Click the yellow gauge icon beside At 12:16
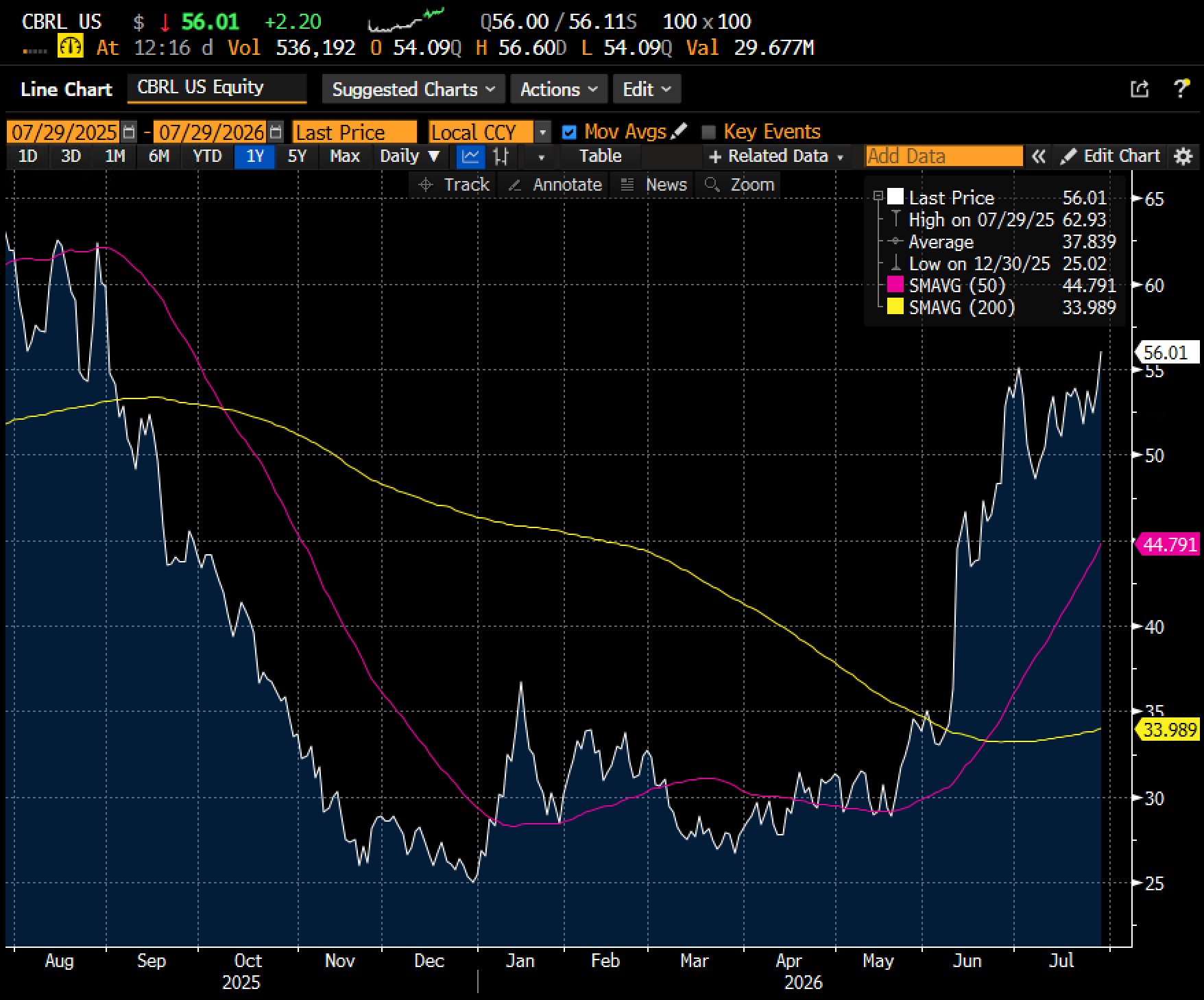Screen dimensions: 1204x1000 [71, 47]
